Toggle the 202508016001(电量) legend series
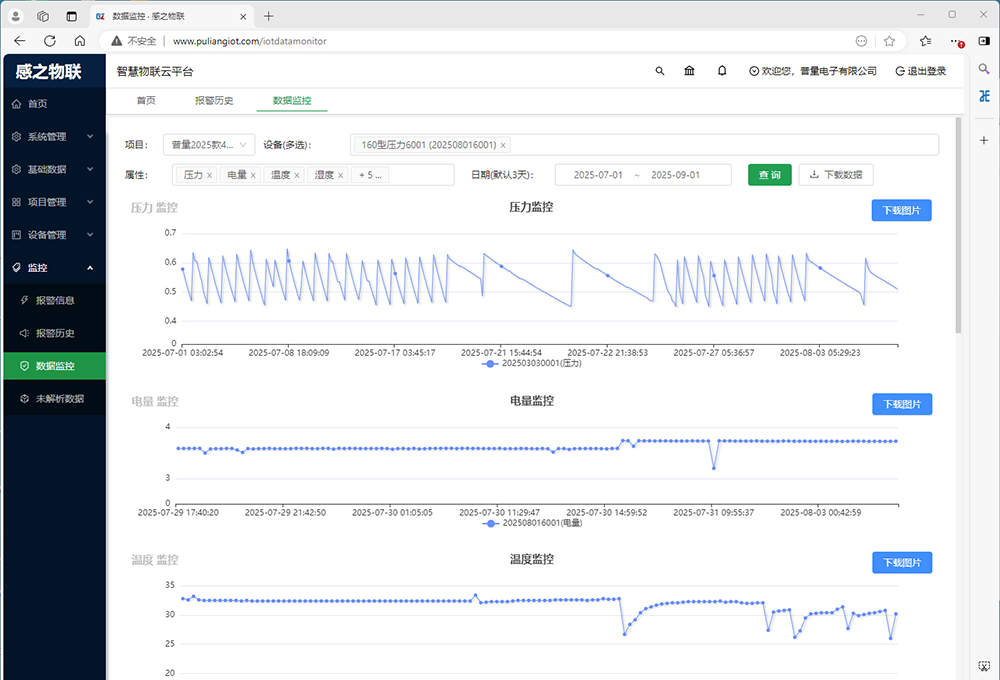Screen dimensions: 1000x680 (531, 523)
